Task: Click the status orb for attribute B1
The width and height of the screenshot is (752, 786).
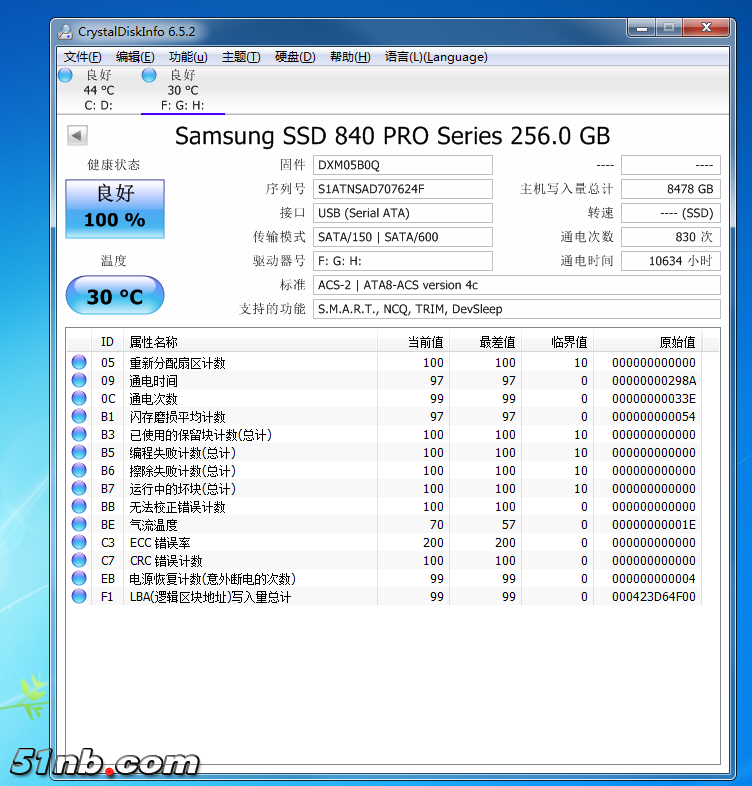Action: (79, 417)
